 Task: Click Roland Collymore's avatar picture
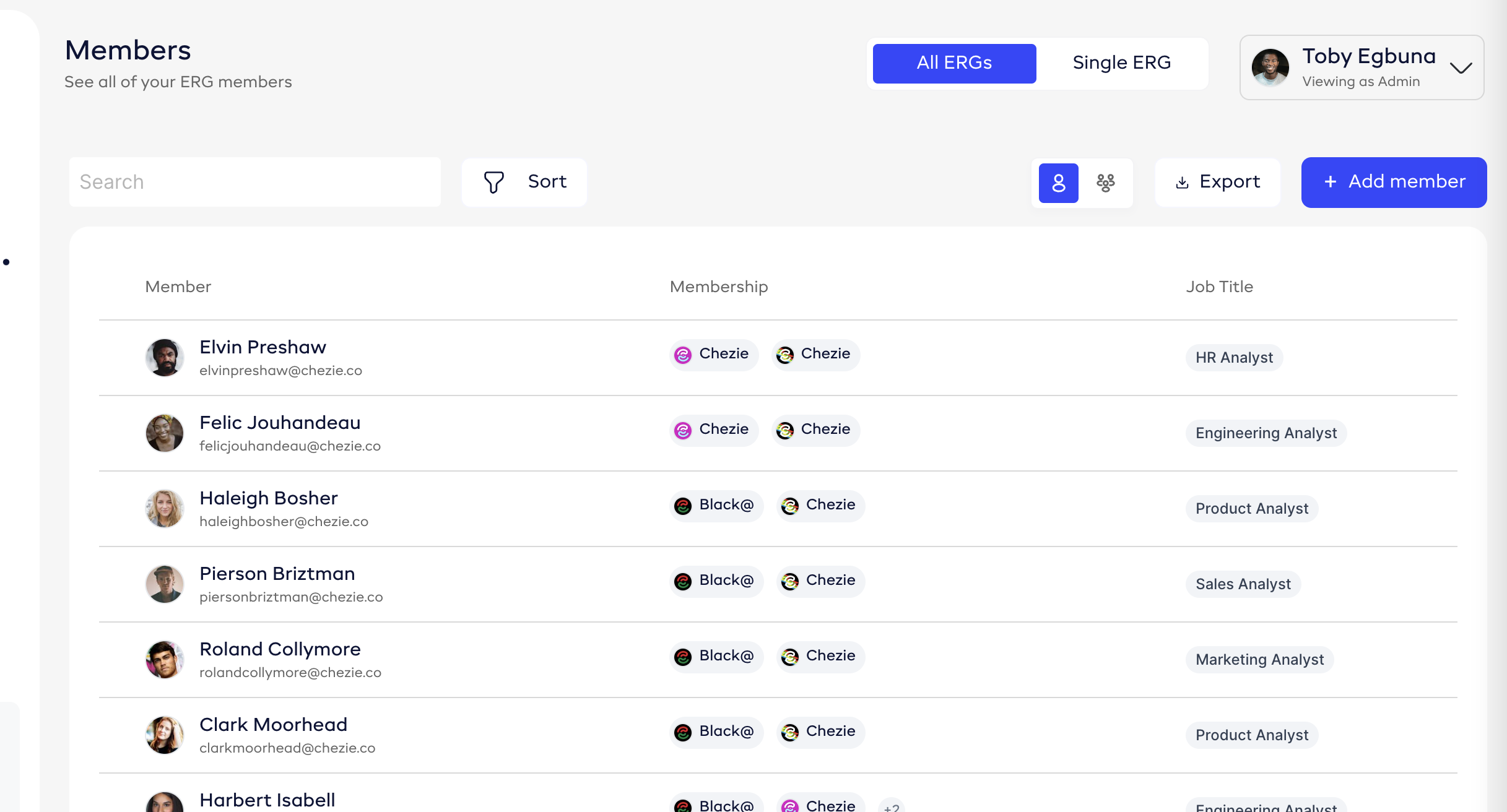(x=164, y=659)
